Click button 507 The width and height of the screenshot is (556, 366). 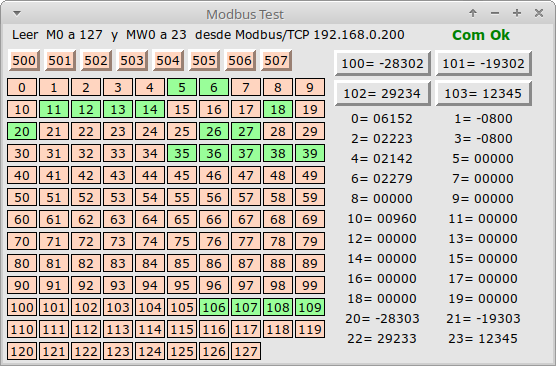tap(276, 60)
